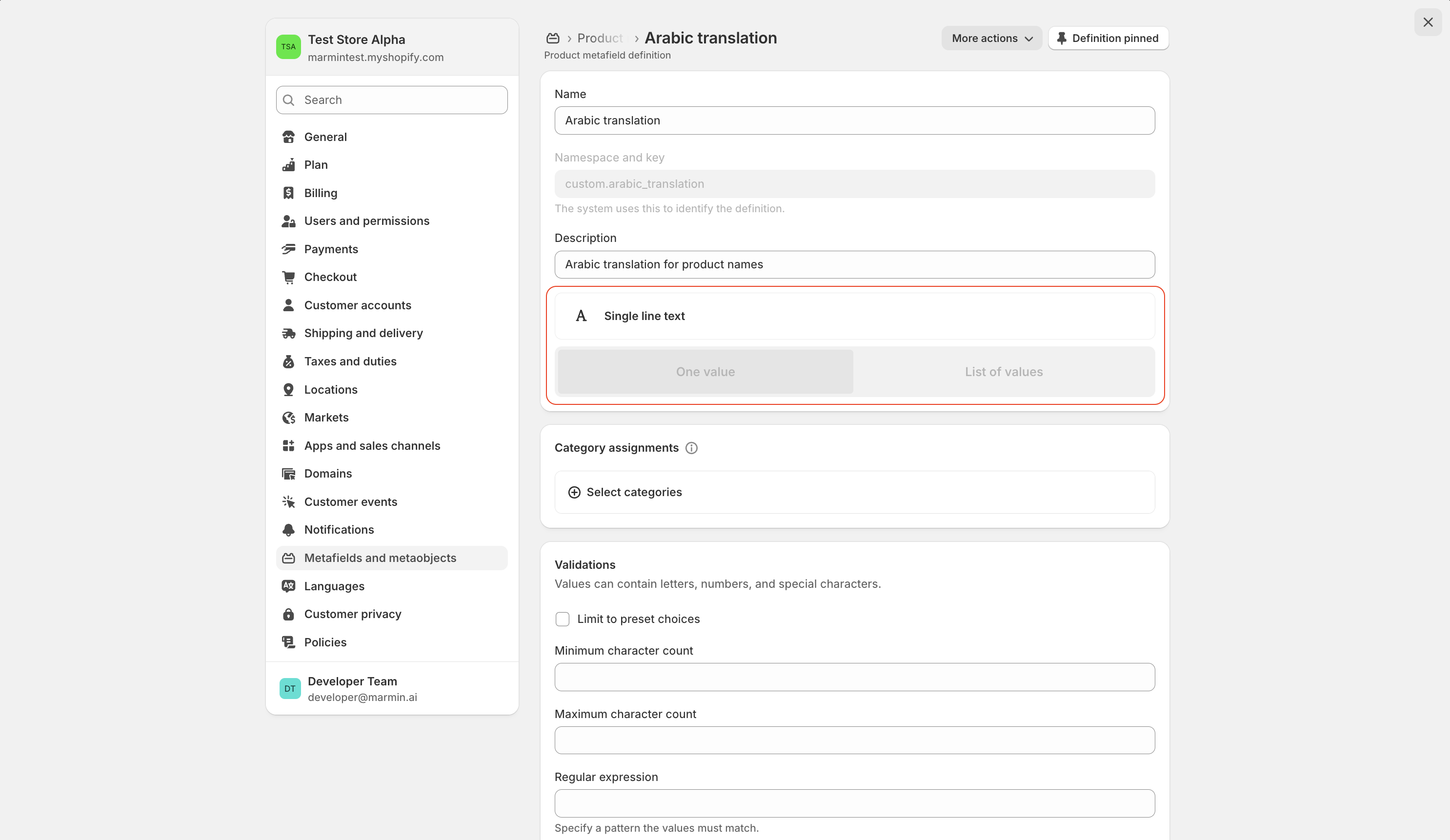Click the pin icon on Definition pinned
1450x840 pixels.
pyautogui.click(x=1062, y=38)
